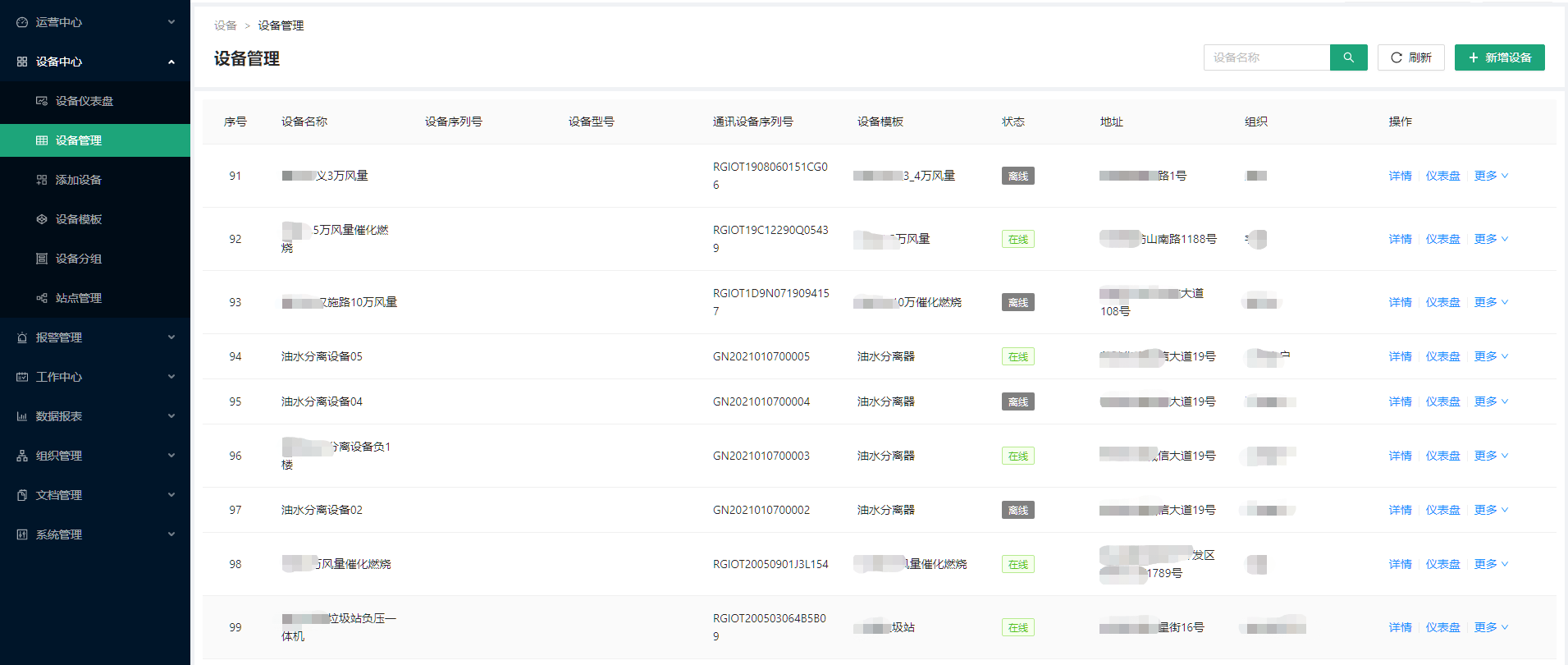Click the 报警管理 bell icon

22,337
